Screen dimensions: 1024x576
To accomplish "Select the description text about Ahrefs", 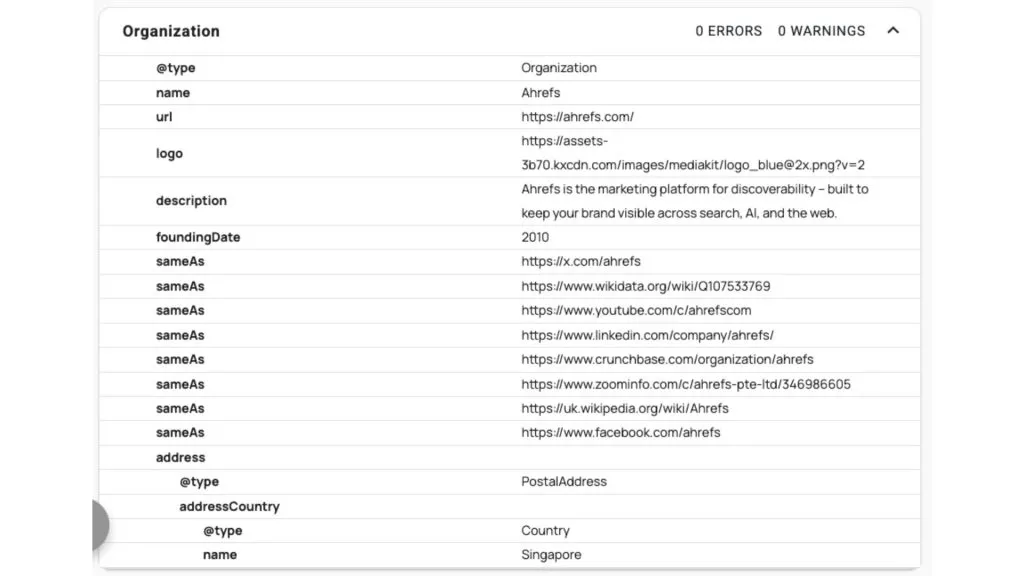I will click(x=695, y=201).
